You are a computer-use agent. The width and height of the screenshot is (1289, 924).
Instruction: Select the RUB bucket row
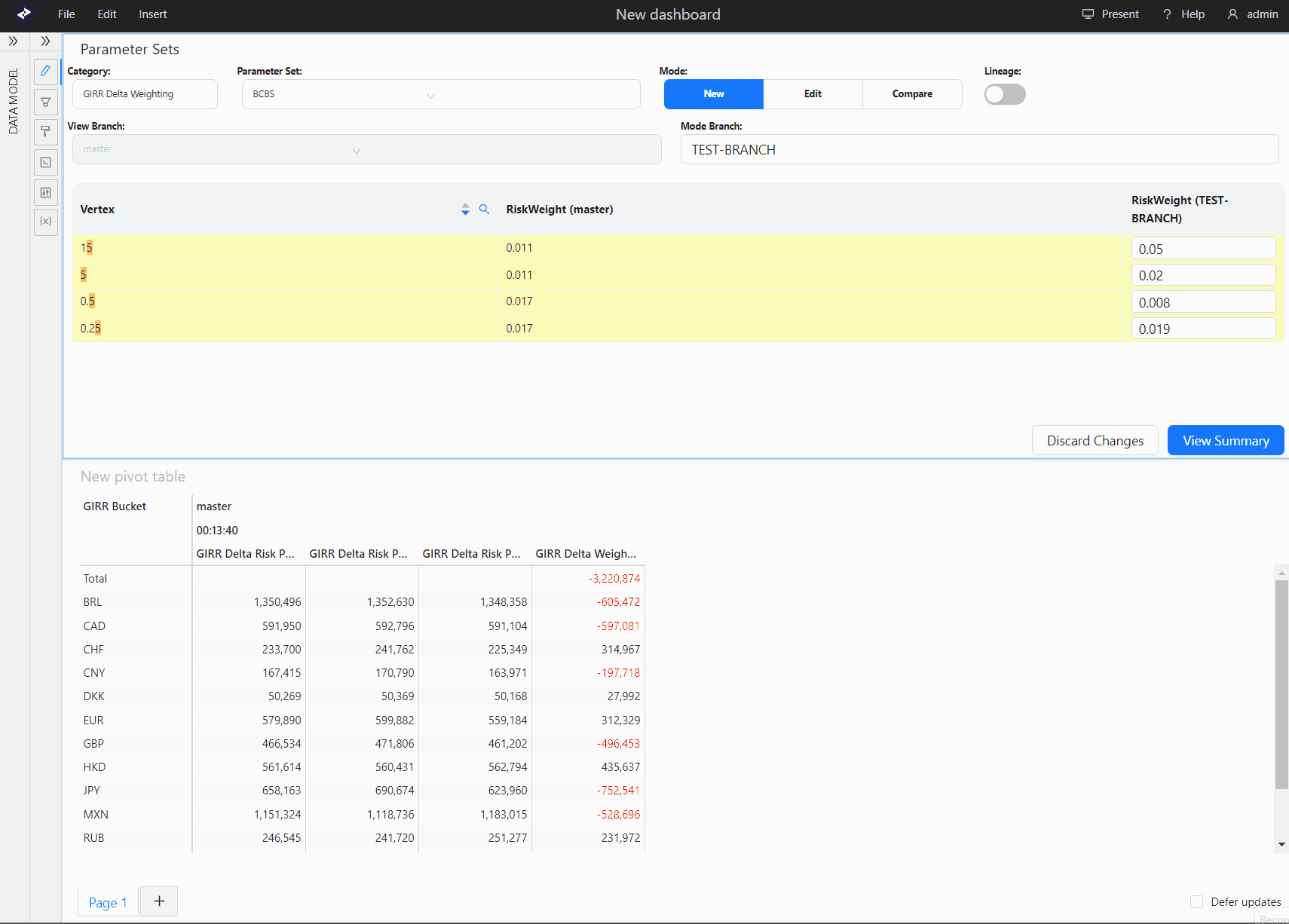point(362,838)
